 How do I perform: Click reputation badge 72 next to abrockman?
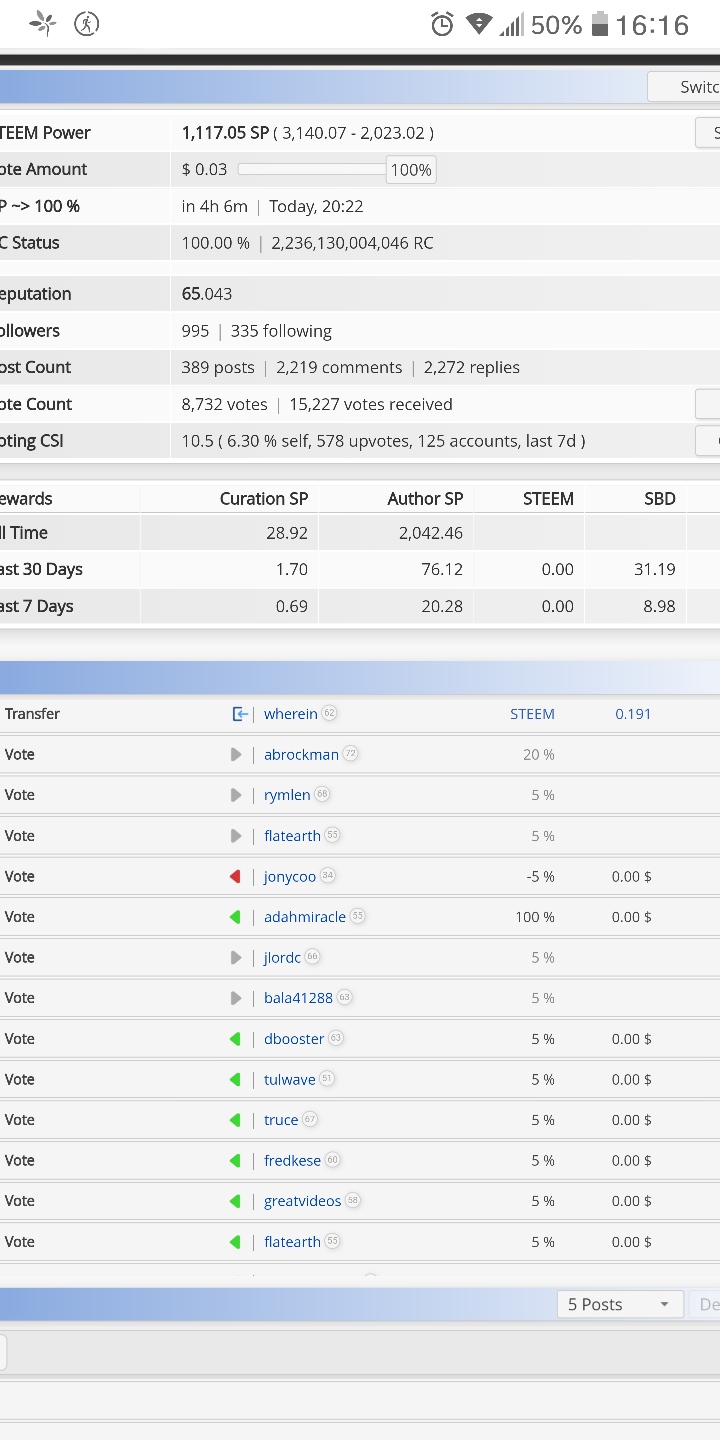[350, 754]
